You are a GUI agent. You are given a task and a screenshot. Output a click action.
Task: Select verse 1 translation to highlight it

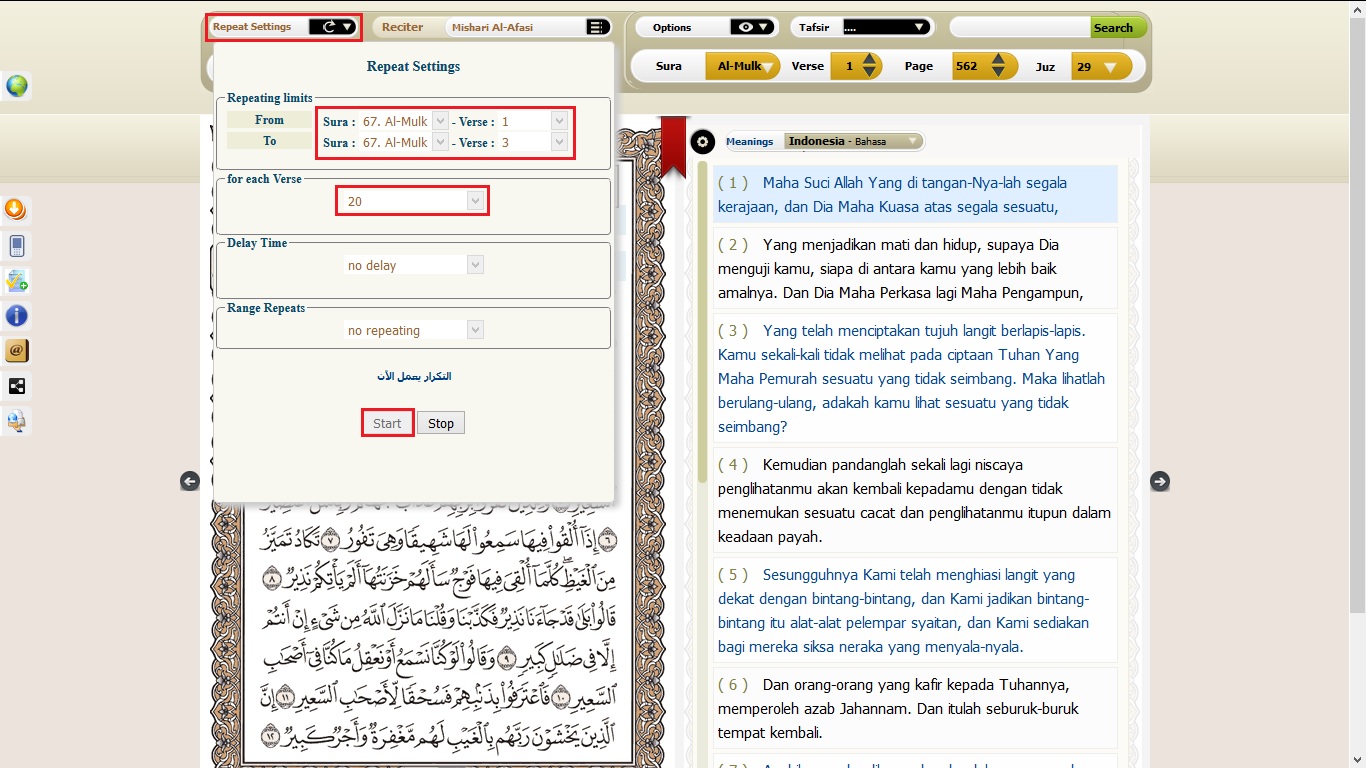coord(914,197)
